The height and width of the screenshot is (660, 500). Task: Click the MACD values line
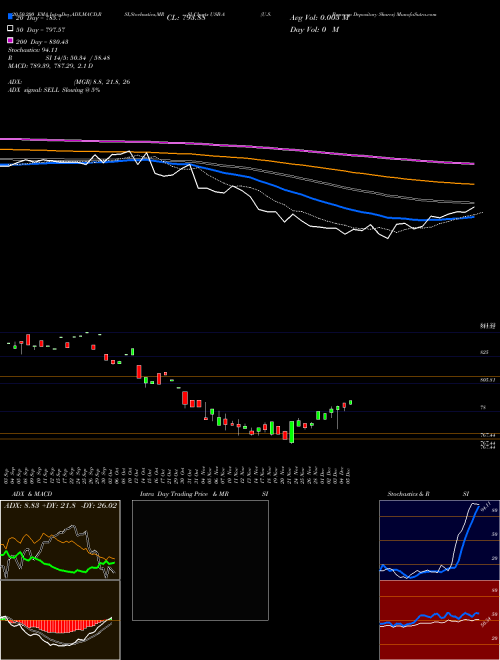coord(51,66)
